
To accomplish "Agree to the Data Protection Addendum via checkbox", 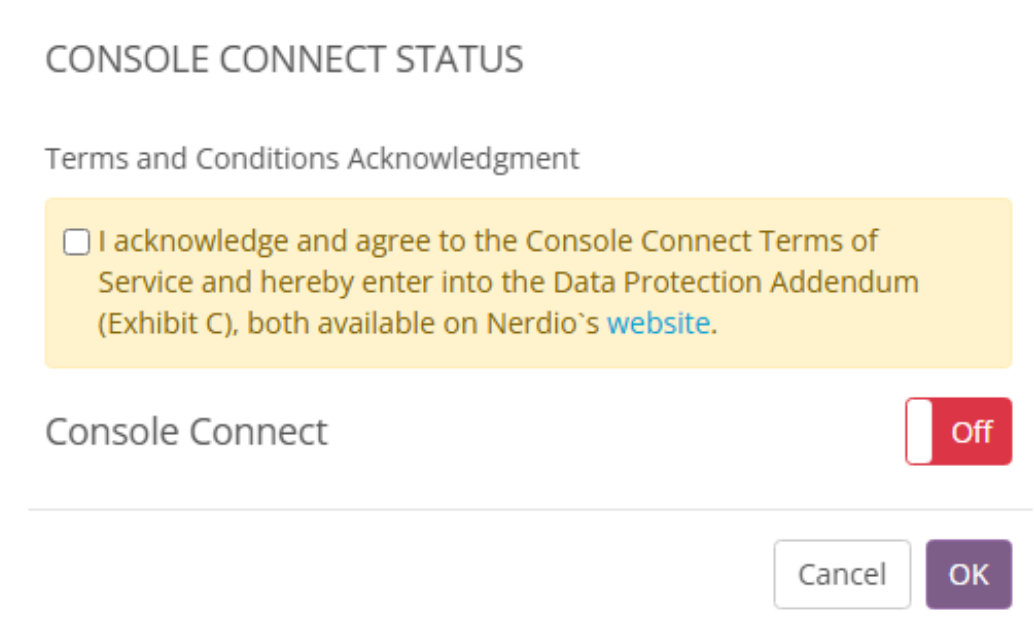I will coord(76,243).
